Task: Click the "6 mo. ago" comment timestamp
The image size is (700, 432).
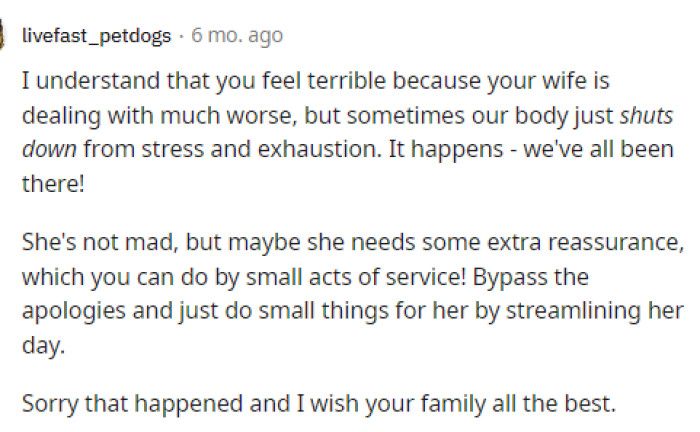Action: 237,36
